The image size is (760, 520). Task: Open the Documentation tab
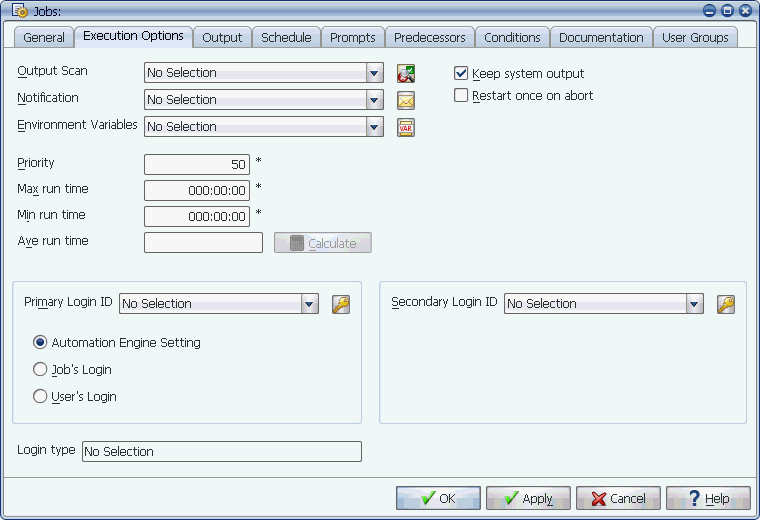601,37
